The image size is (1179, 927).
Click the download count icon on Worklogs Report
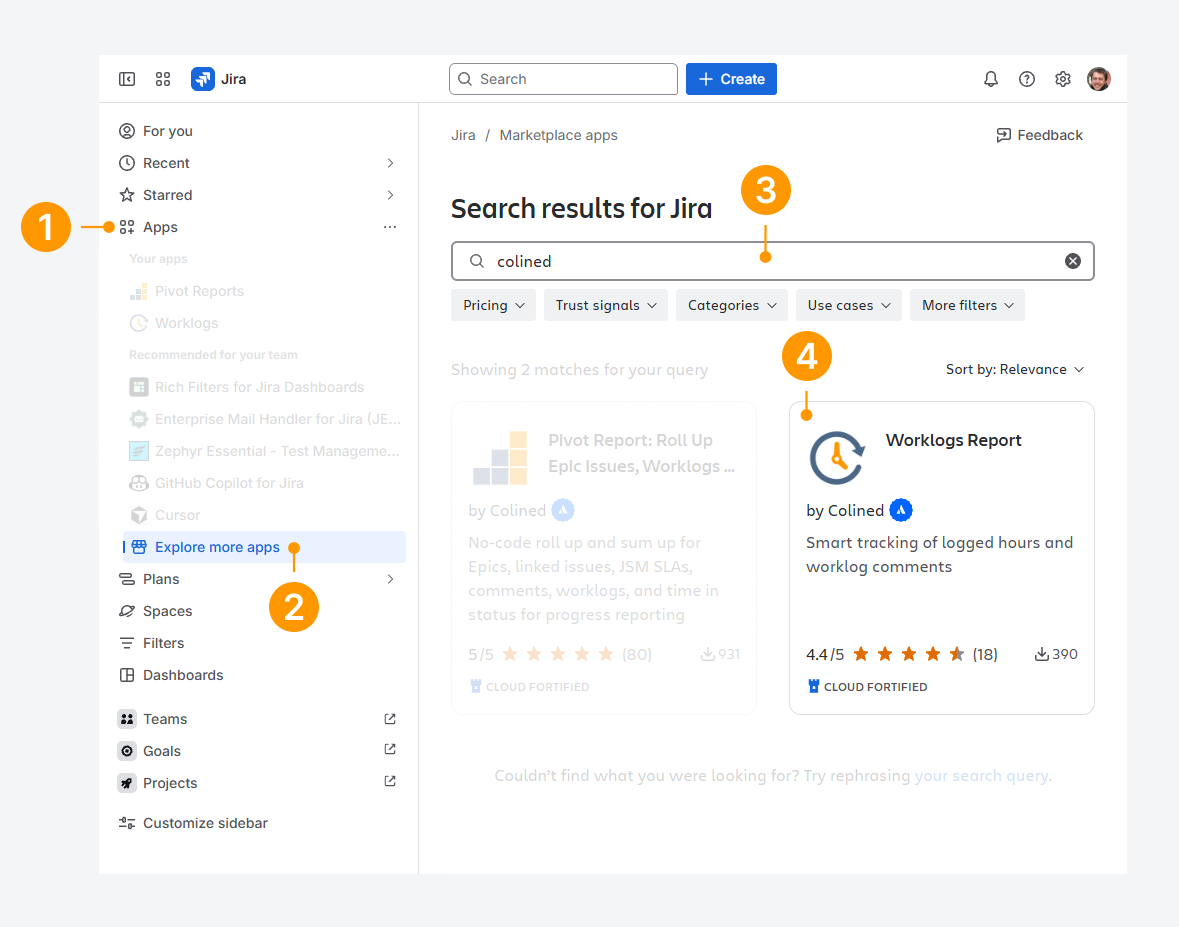1041,654
